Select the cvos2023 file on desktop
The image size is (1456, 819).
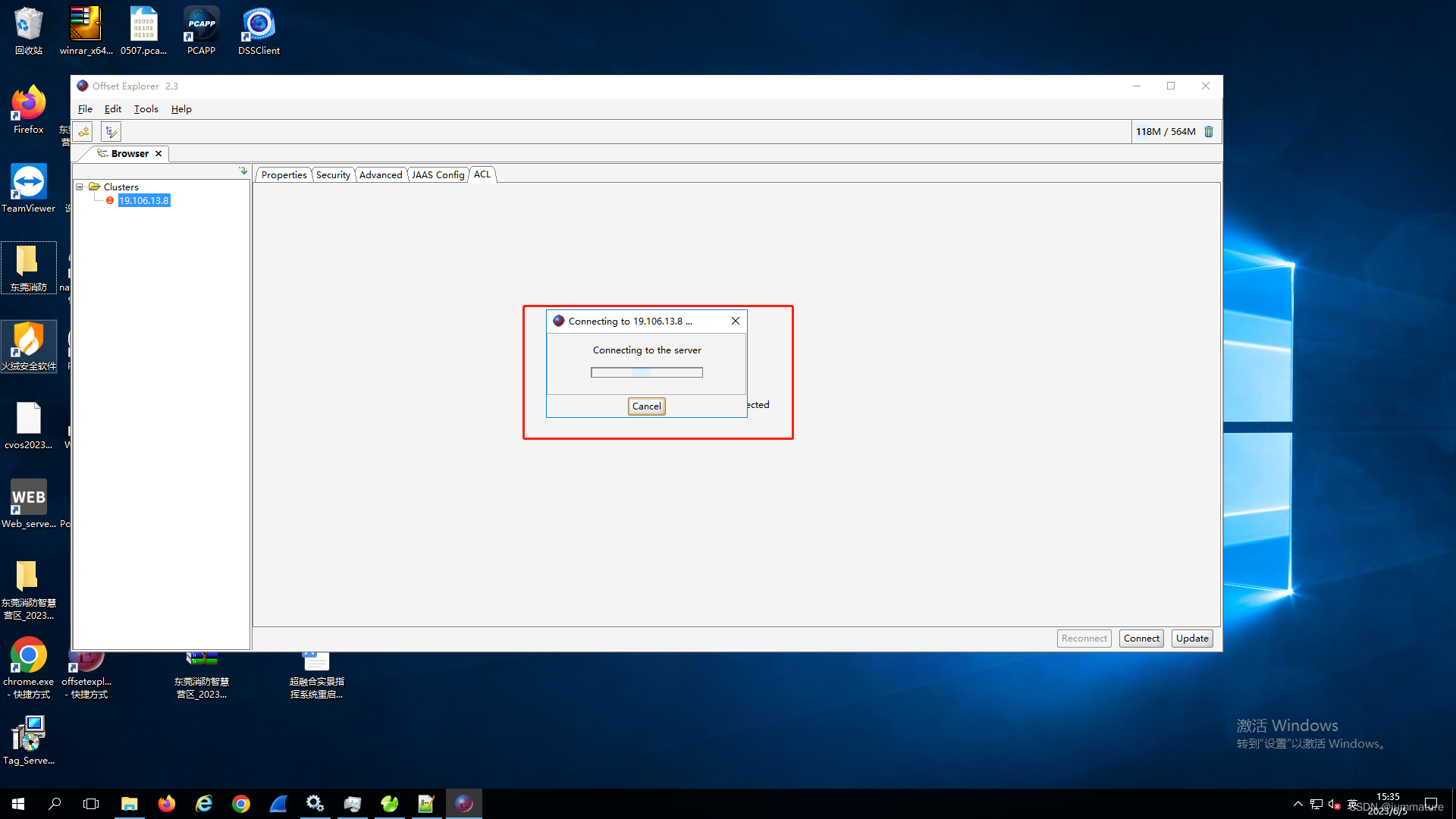pos(29,425)
